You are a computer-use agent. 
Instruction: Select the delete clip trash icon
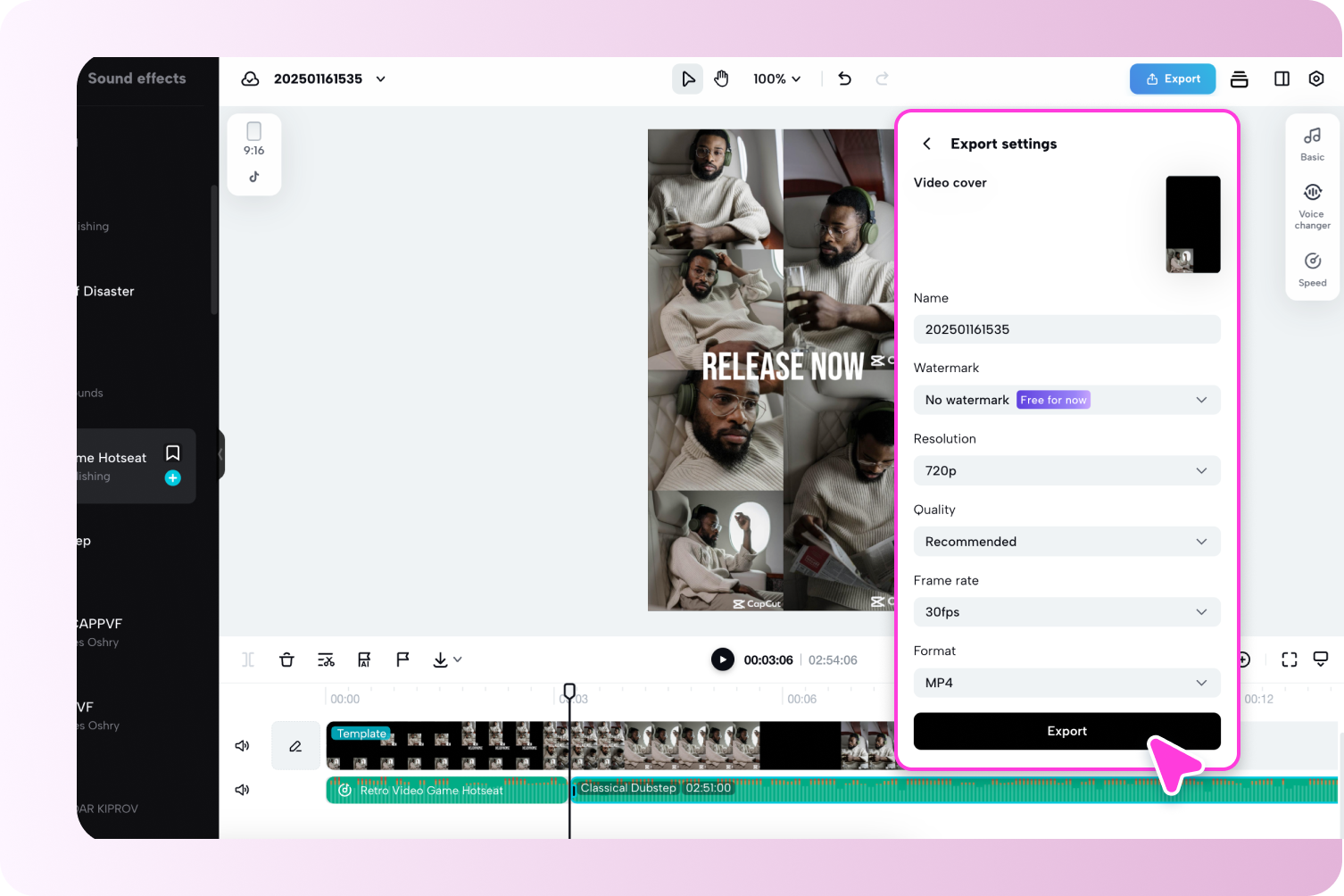286,659
